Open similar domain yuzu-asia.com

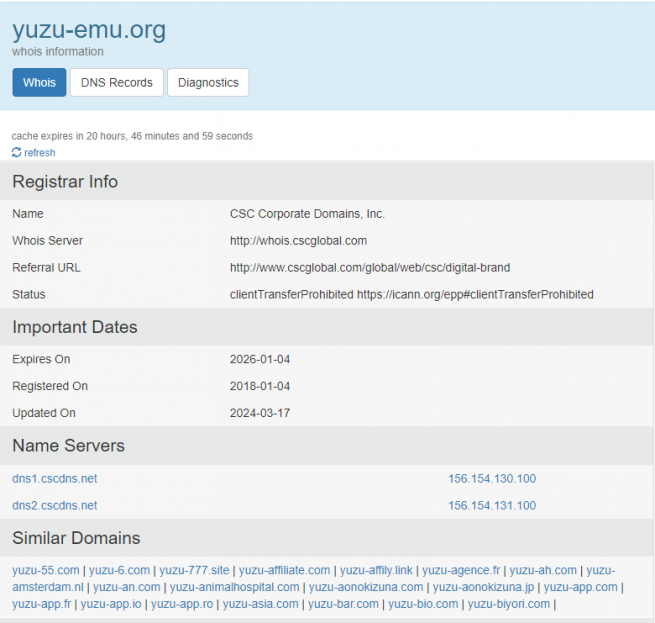(260, 604)
